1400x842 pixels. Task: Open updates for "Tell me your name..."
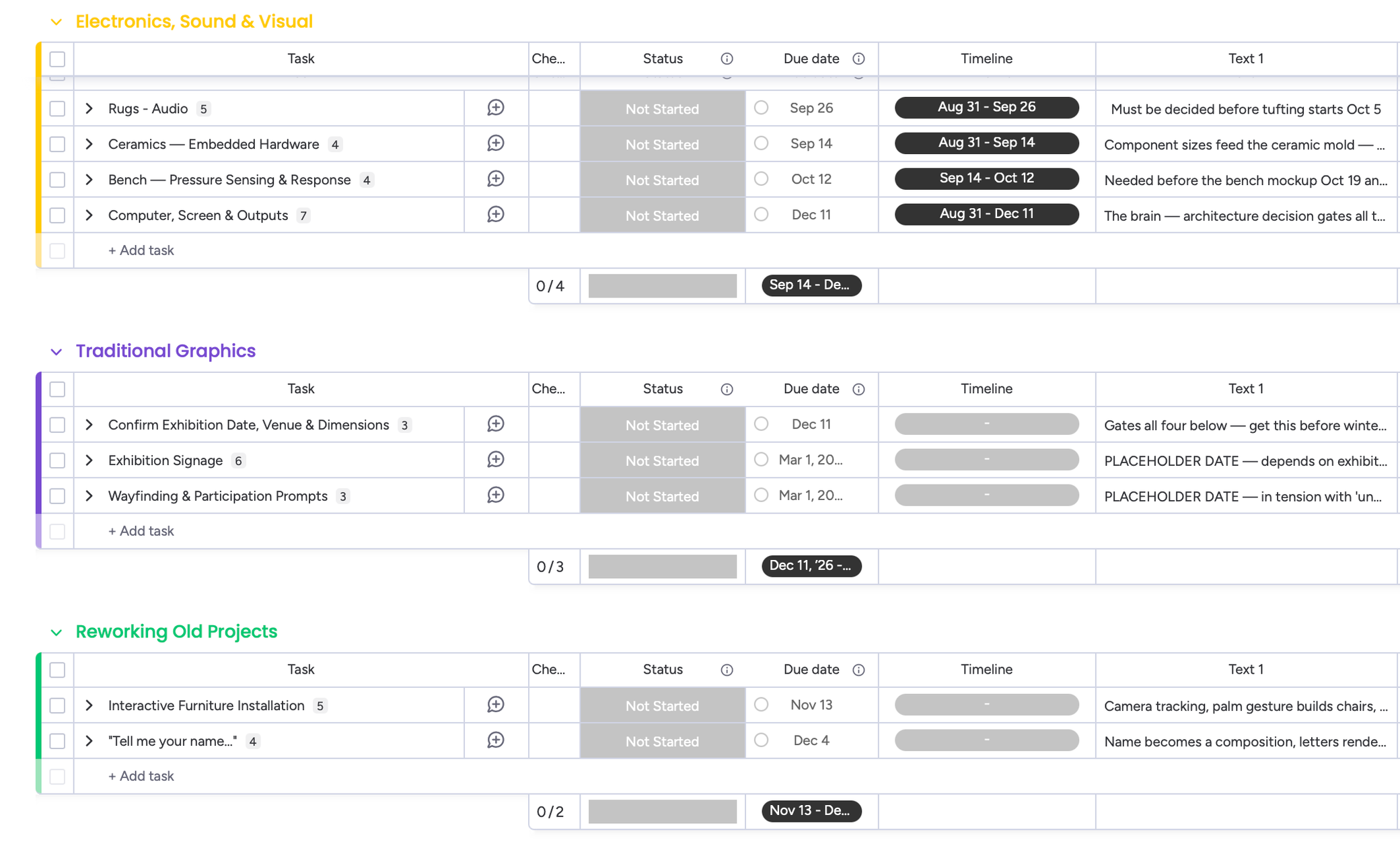[x=496, y=740]
